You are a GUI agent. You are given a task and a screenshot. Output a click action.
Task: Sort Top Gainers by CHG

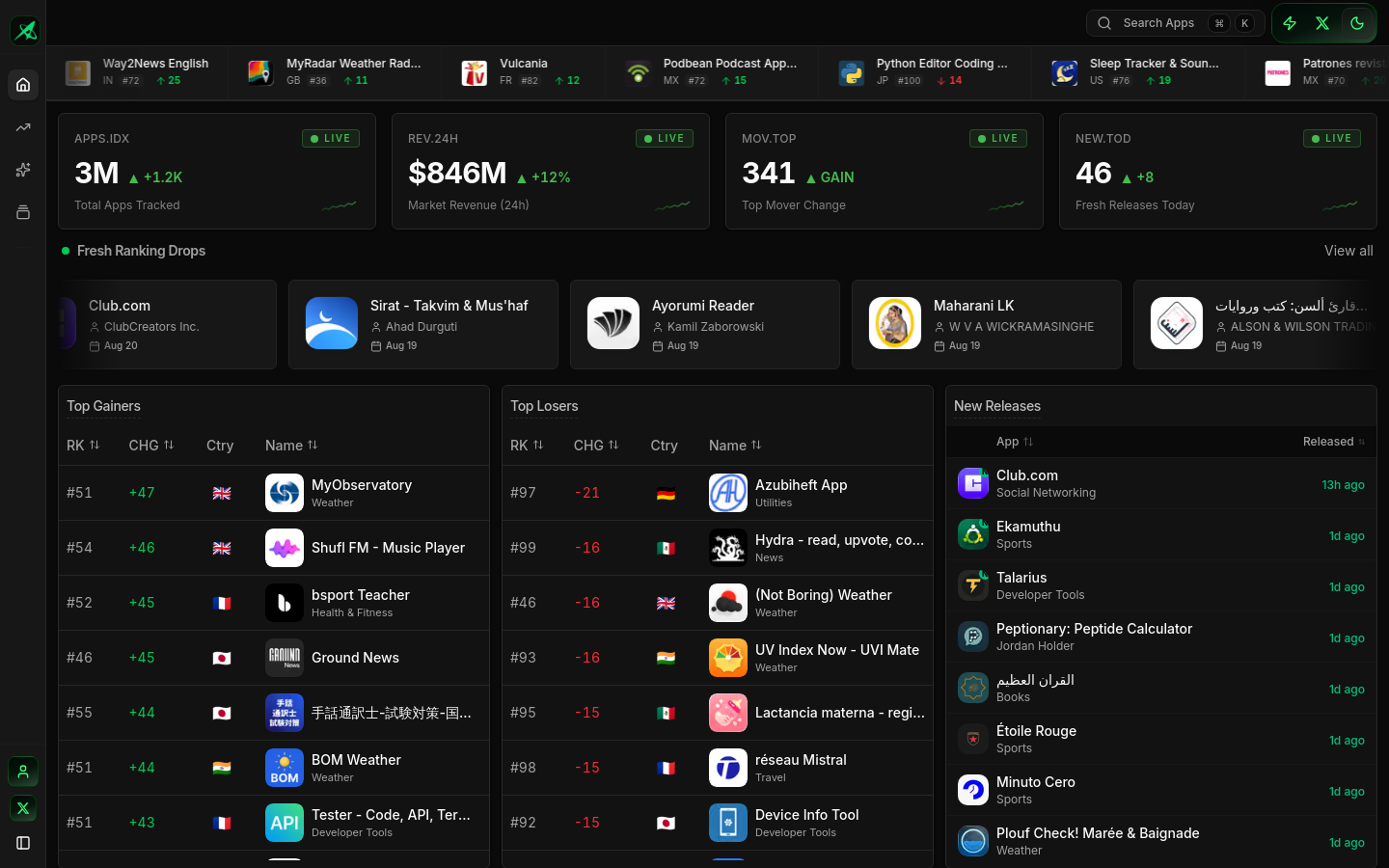[151, 446]
